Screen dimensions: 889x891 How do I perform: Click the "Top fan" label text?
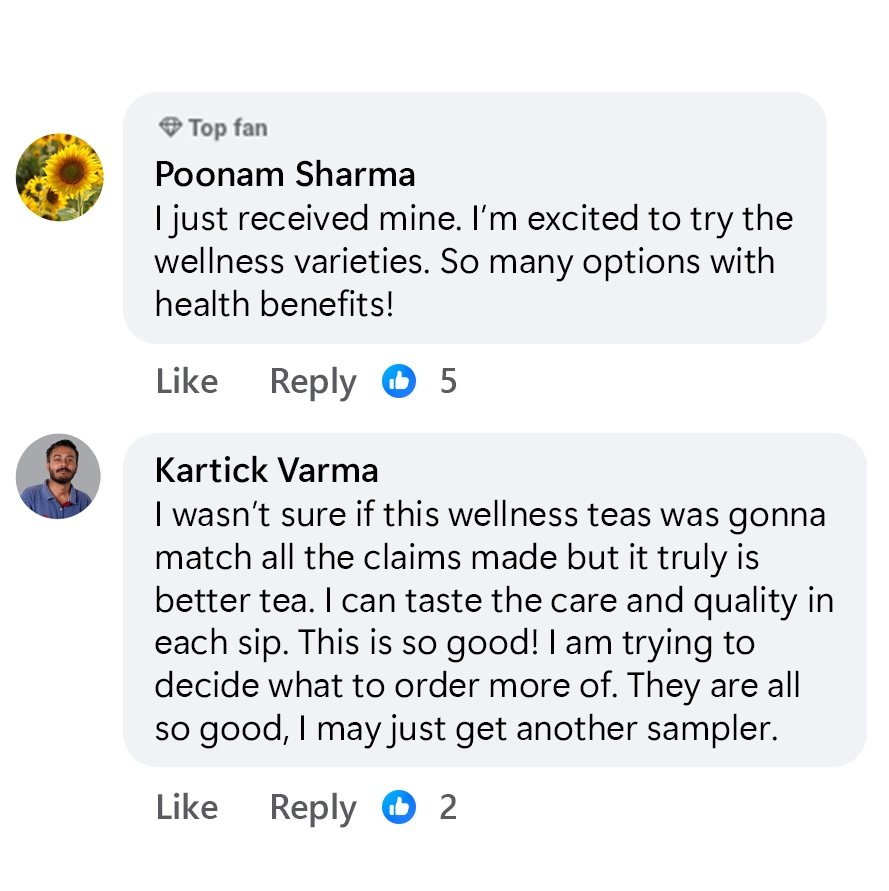pyautogui.click(x=228, y=128)
